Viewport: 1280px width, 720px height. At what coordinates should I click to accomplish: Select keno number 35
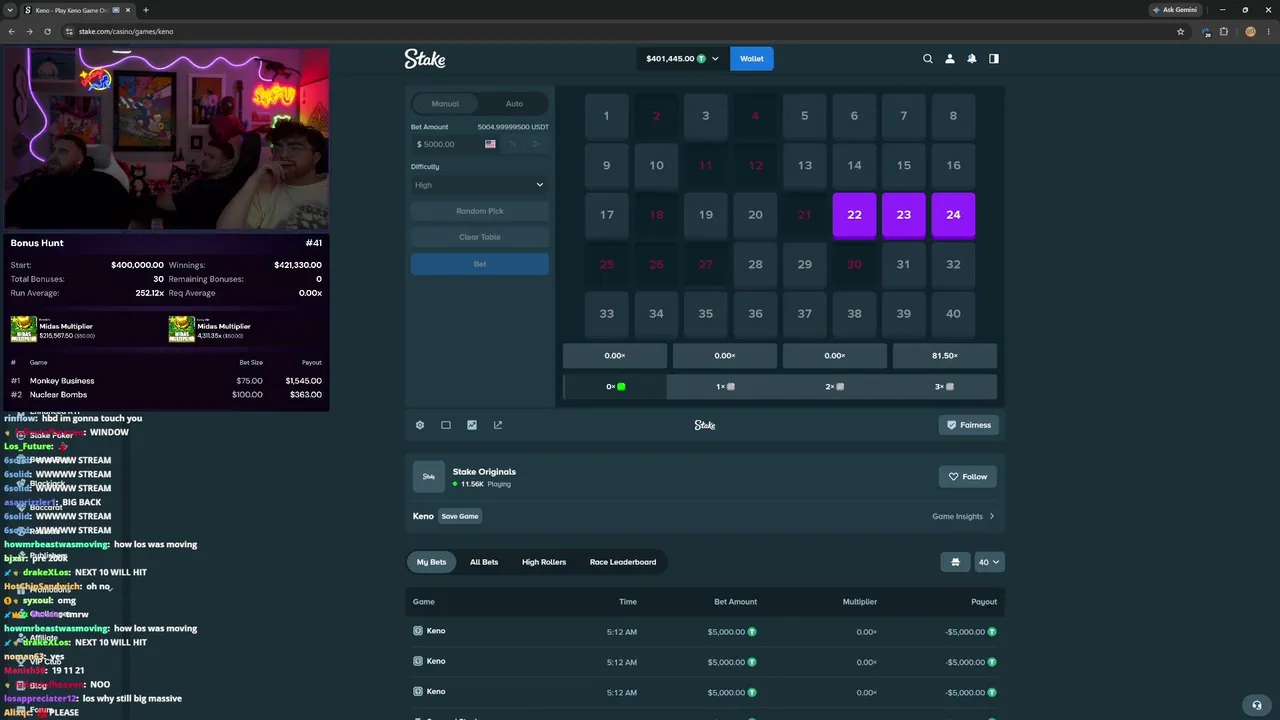click(705, 314)
